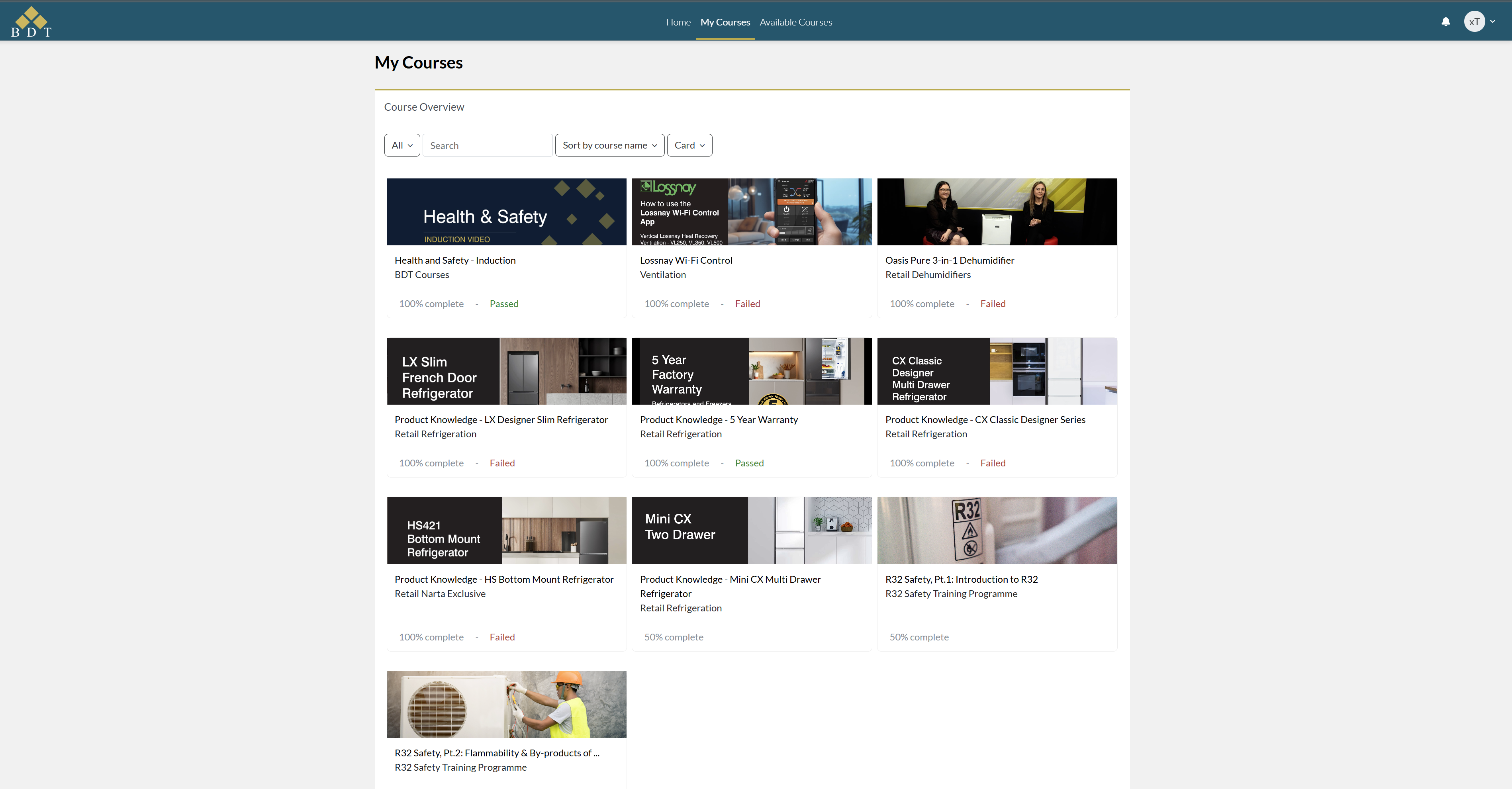Viewport: 1512px width, 789px height.
Task: Open Product Knowledge - LX Designer Slim Refrigerator
Action: 501,420
